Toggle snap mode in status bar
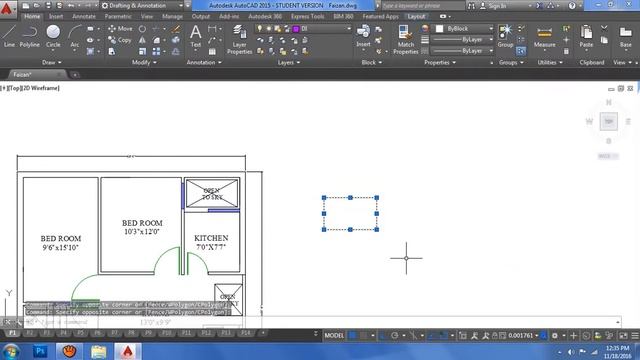 (x=363, y=336)
